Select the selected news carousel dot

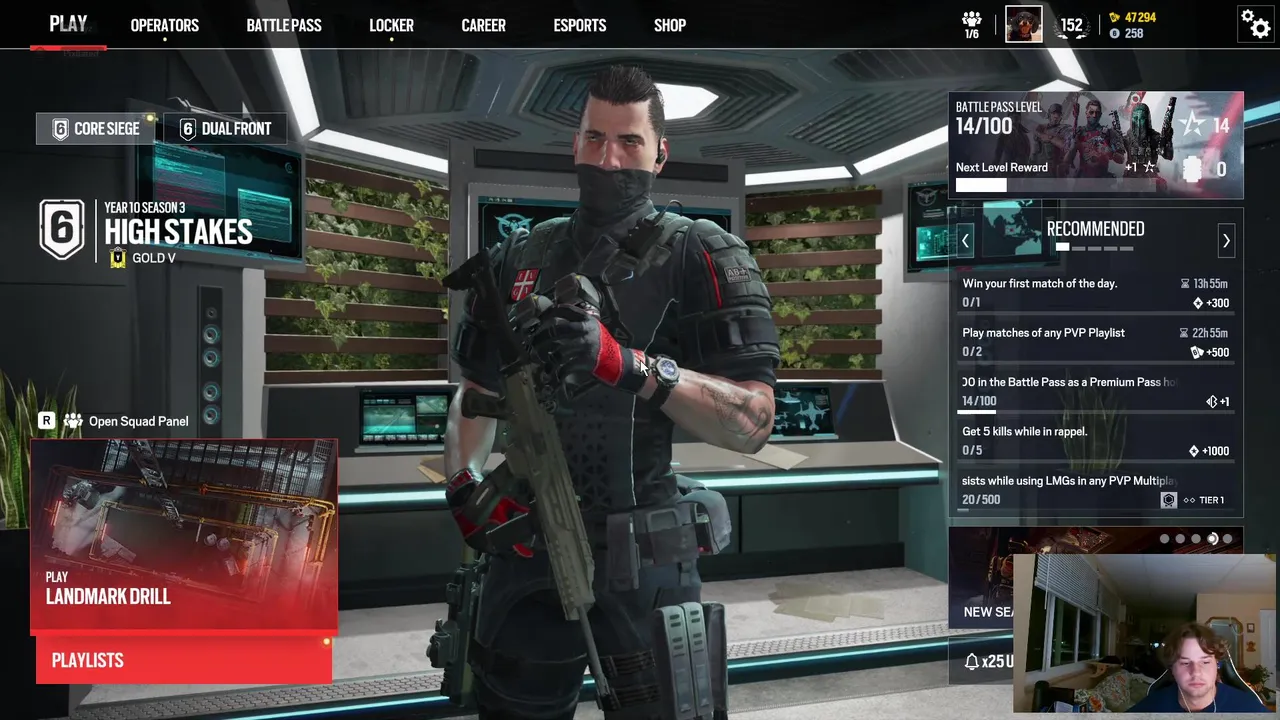(x=1212, y=539)
